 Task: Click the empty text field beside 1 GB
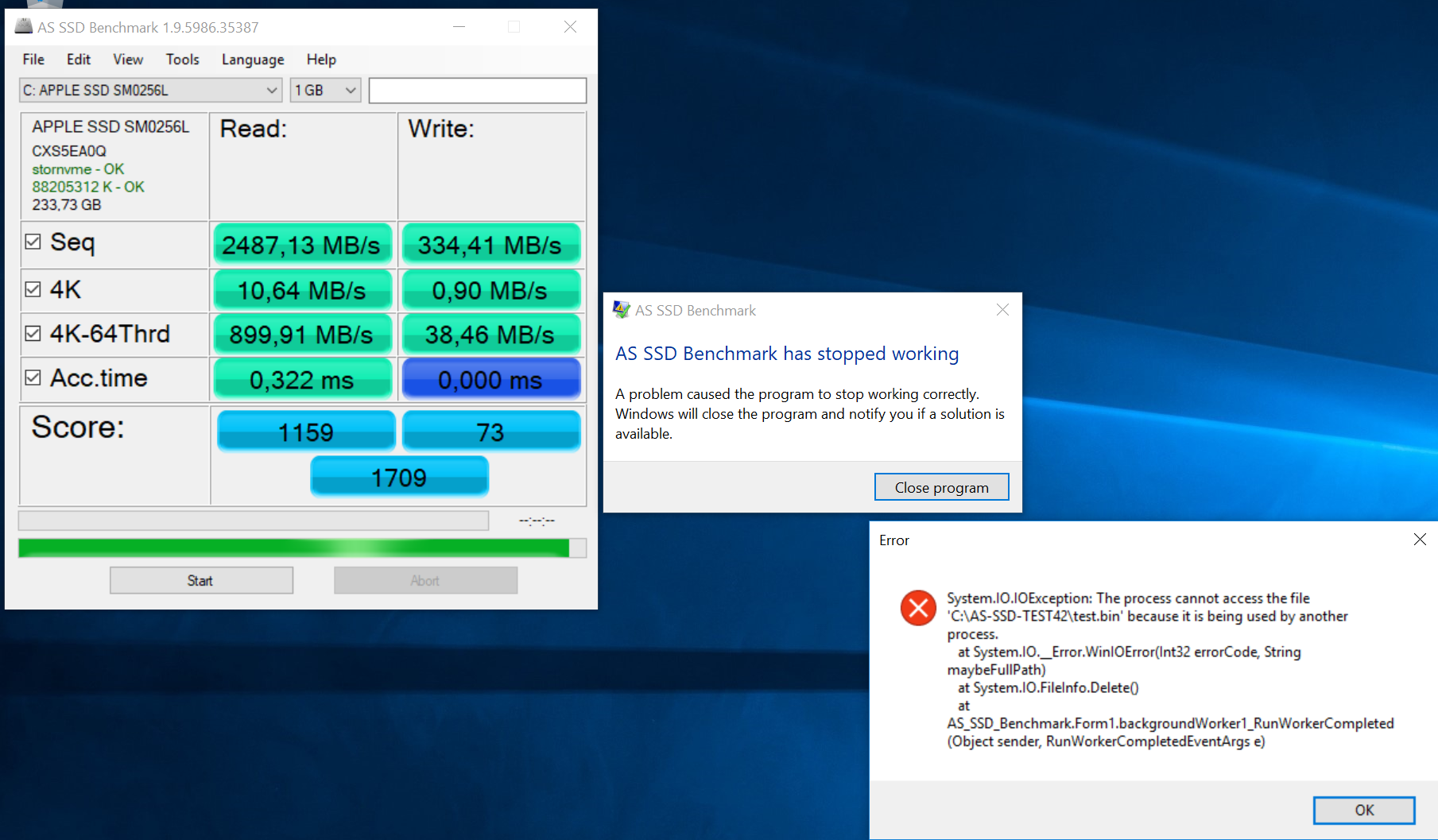(x=478, y=91)
